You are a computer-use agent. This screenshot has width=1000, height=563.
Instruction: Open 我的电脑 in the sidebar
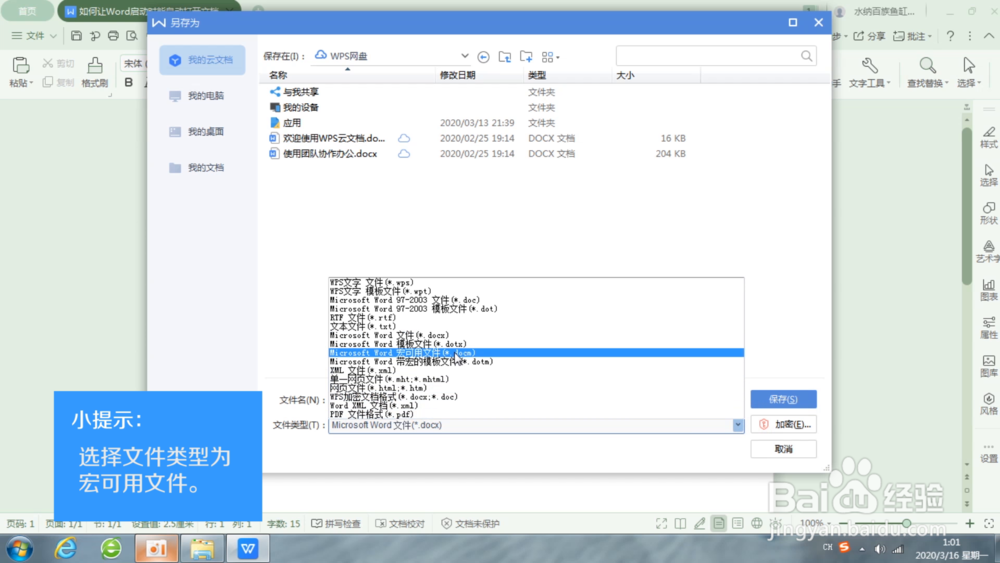point(202,96)
